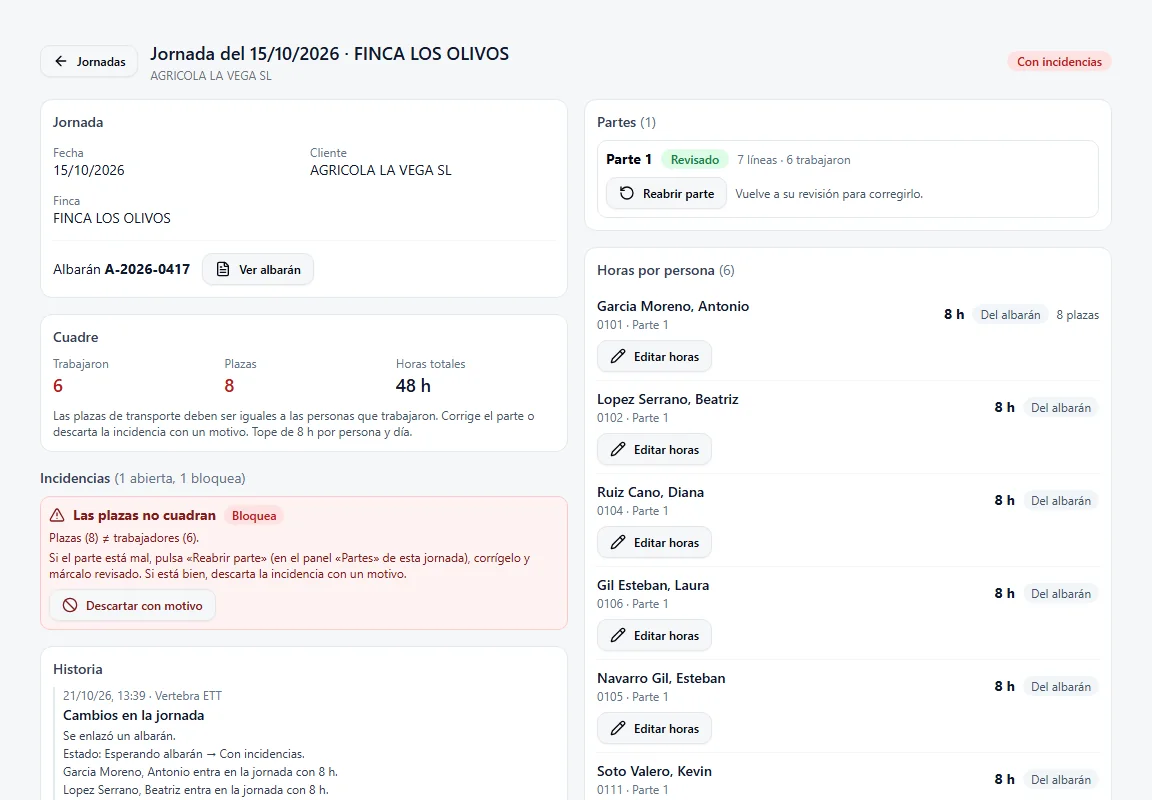Click Del albarán tag for Soto Valero, Kevin
Screen dimensions: 1152x800
pos(1060,779)
